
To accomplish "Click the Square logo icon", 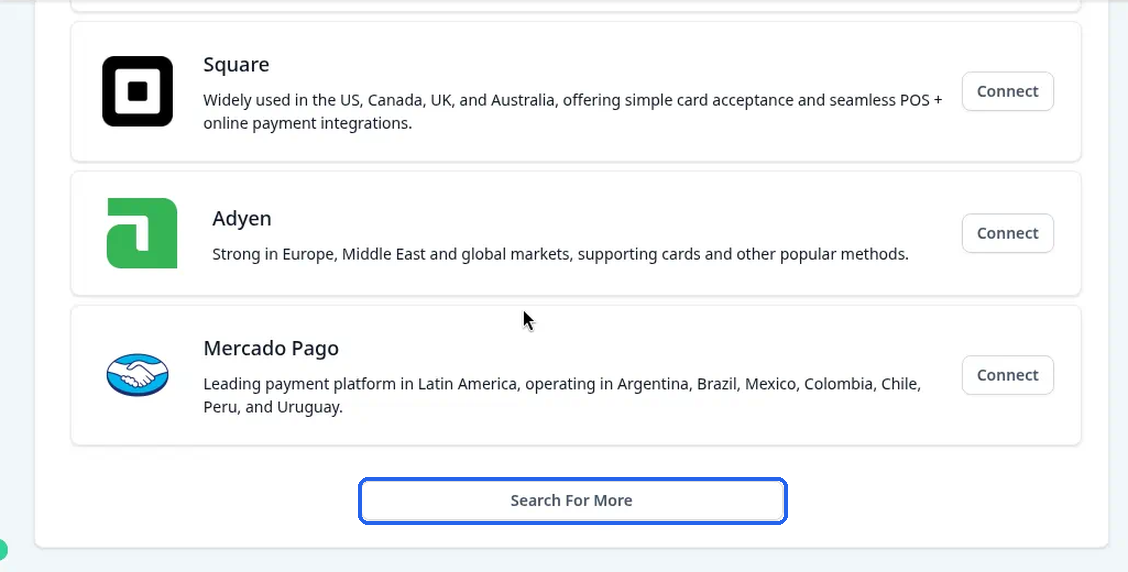I will [137, 91].
